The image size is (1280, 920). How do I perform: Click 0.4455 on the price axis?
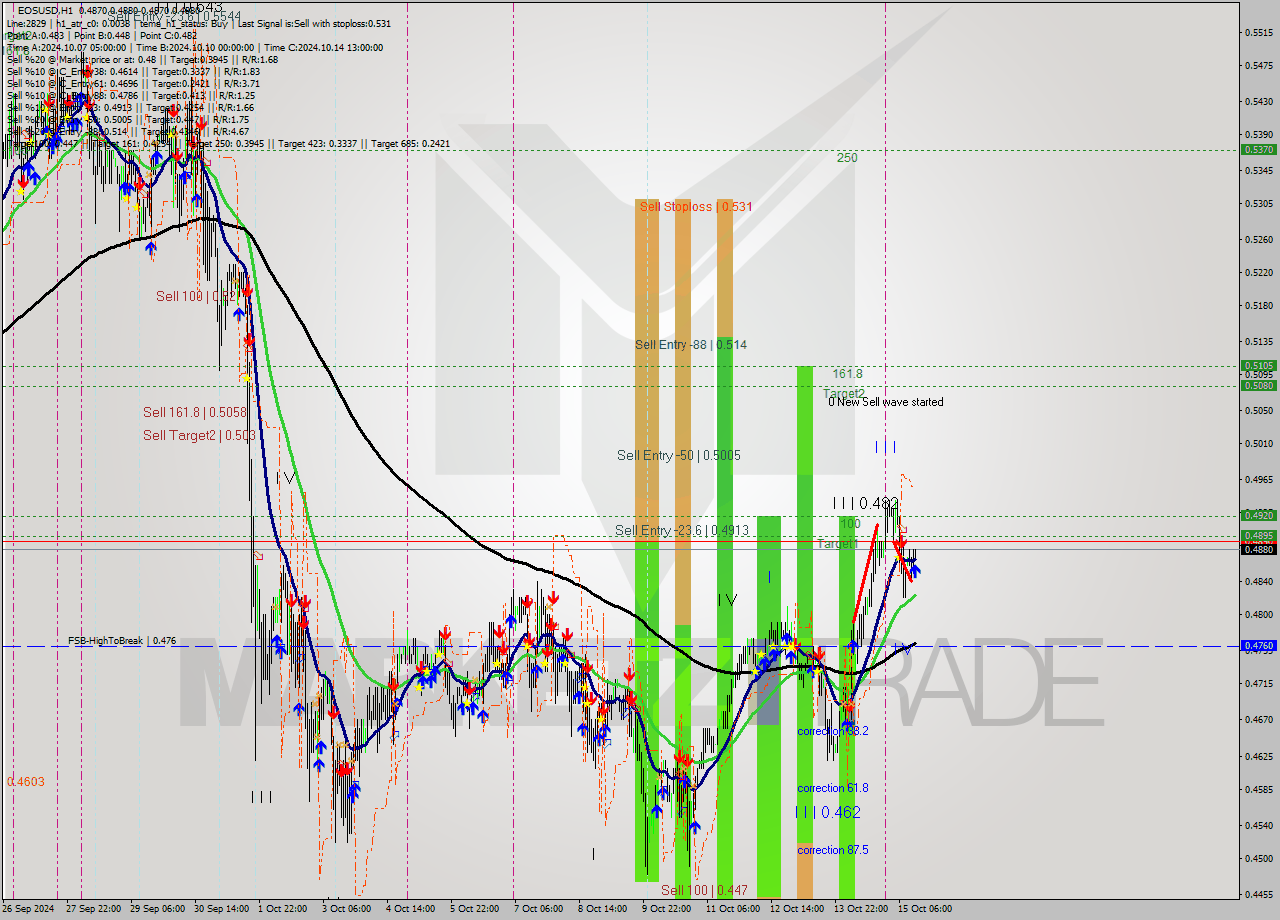pos(1258,894)
